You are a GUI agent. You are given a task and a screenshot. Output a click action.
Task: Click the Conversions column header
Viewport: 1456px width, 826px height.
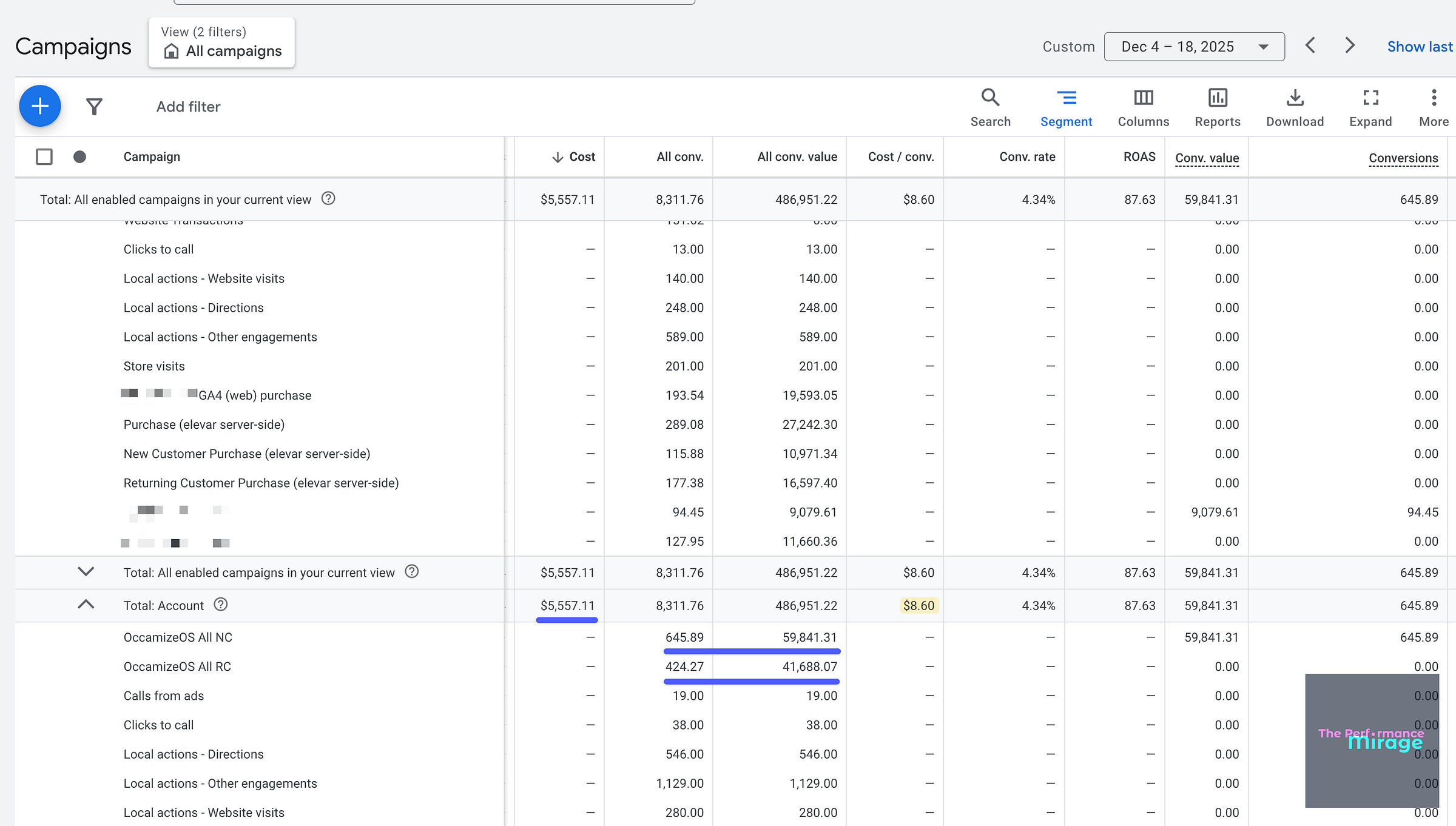point(1403,158)
